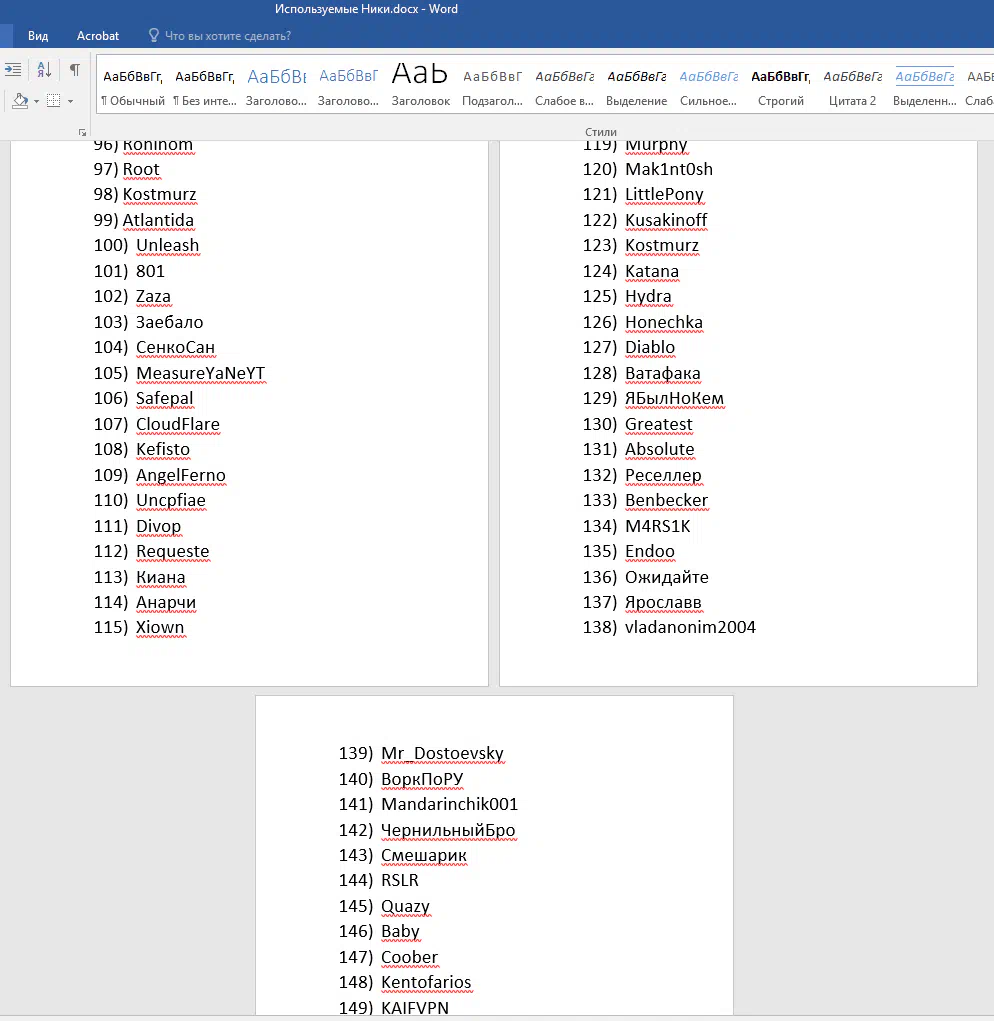Screen dimensions: 994x1021
Task: Click list entry 123) Kostmurz
Action: pos(641,245)
